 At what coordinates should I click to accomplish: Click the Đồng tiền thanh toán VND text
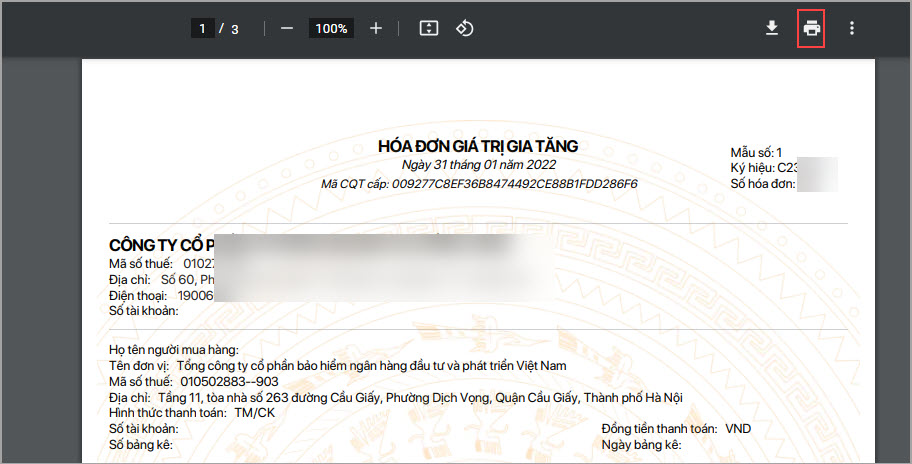tap(676, 429)
